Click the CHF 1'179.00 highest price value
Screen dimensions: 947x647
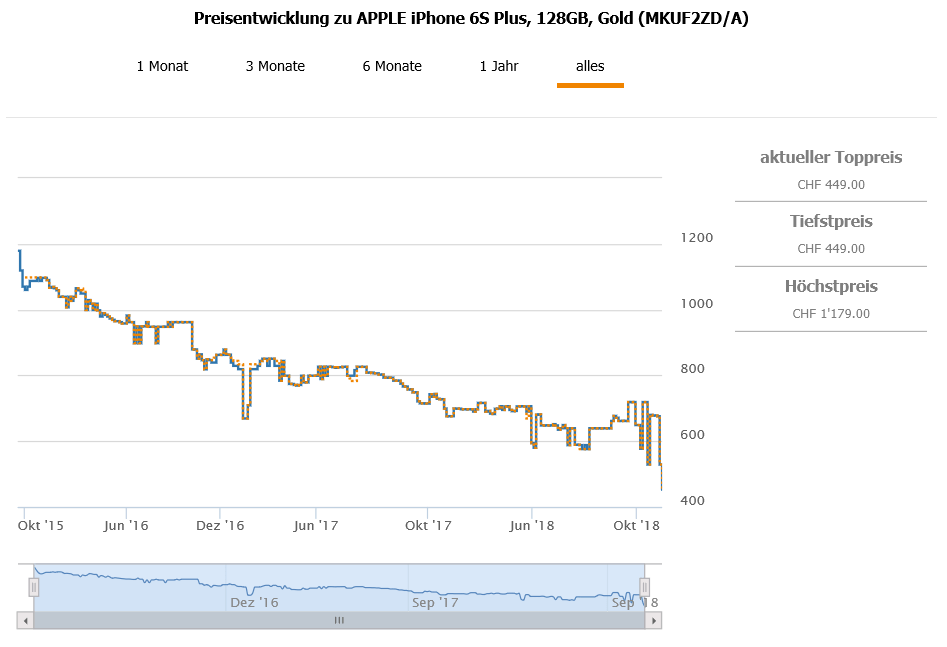[831, 313]
